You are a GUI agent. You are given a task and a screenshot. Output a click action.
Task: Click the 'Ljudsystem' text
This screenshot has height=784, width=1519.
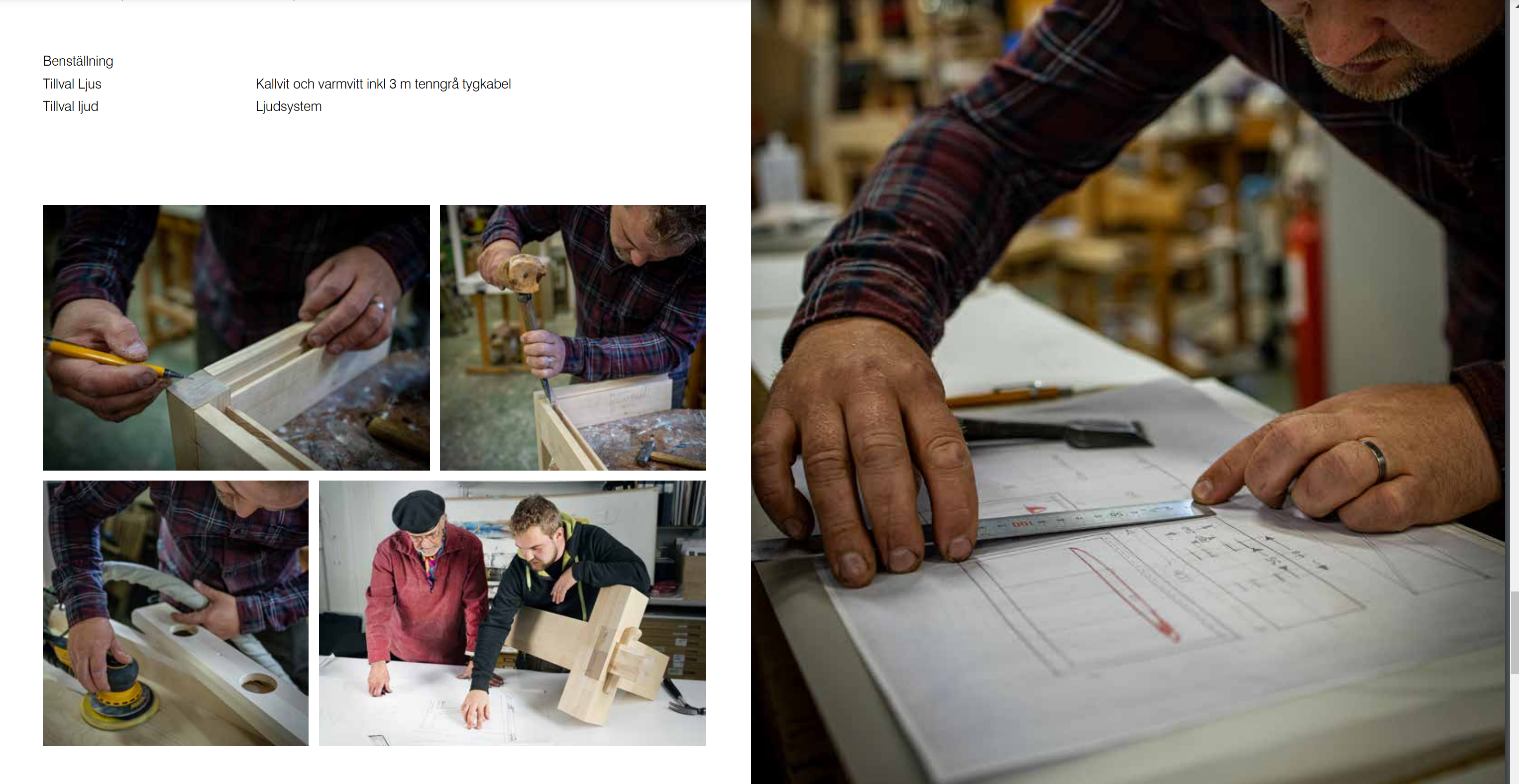(288, 106)
